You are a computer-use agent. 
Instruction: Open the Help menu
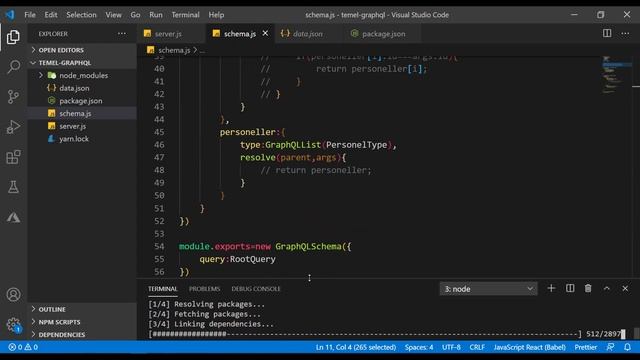216,15
